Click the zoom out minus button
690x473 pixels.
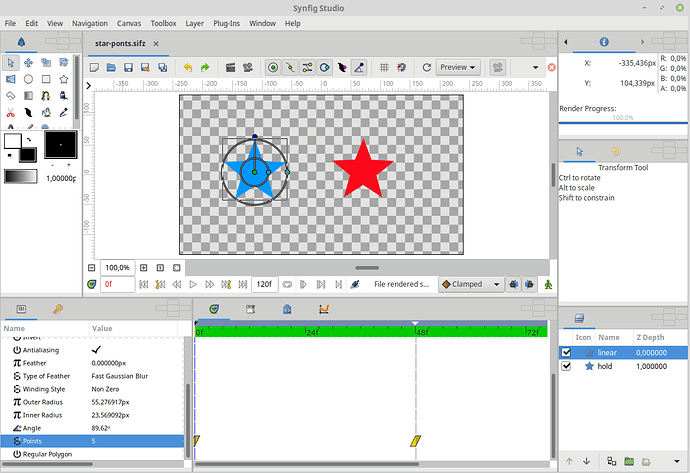point(92,268)
